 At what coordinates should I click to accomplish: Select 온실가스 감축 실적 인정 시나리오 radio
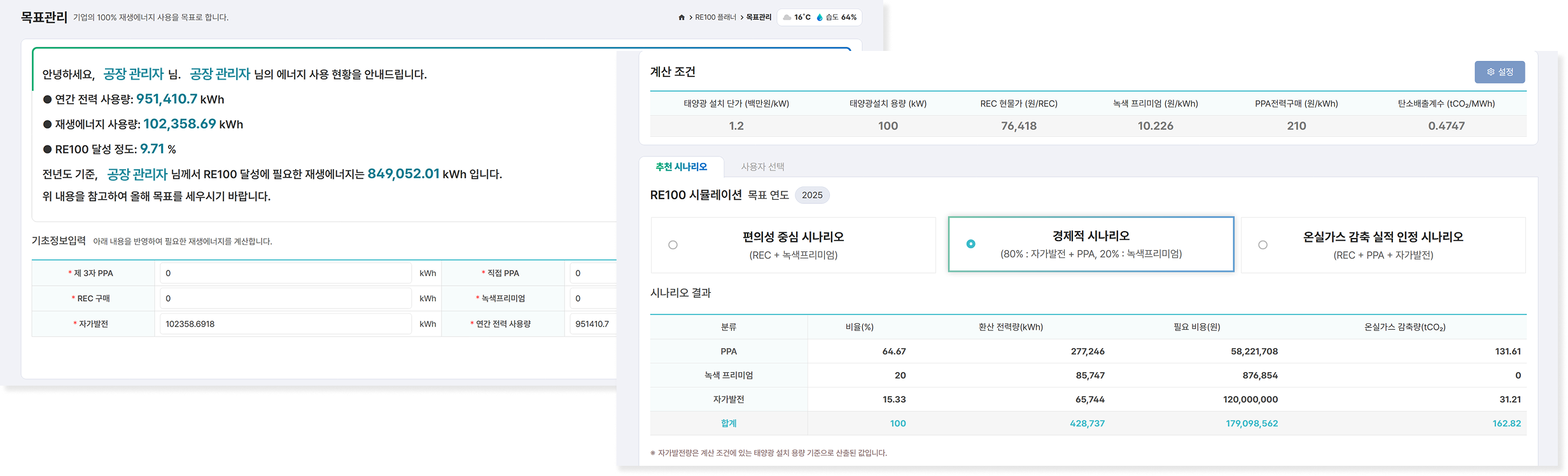1263,245
